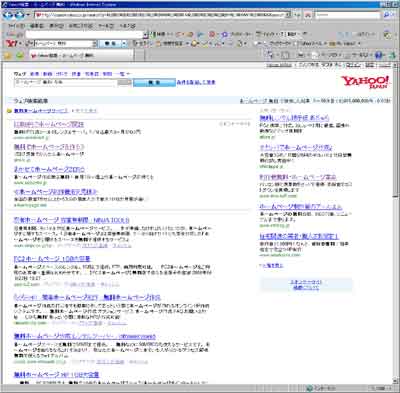This screenshot has height=393, width=400.
Task: Click the Yahoo! toolbar Y! logo
Action: coord(12,43)
